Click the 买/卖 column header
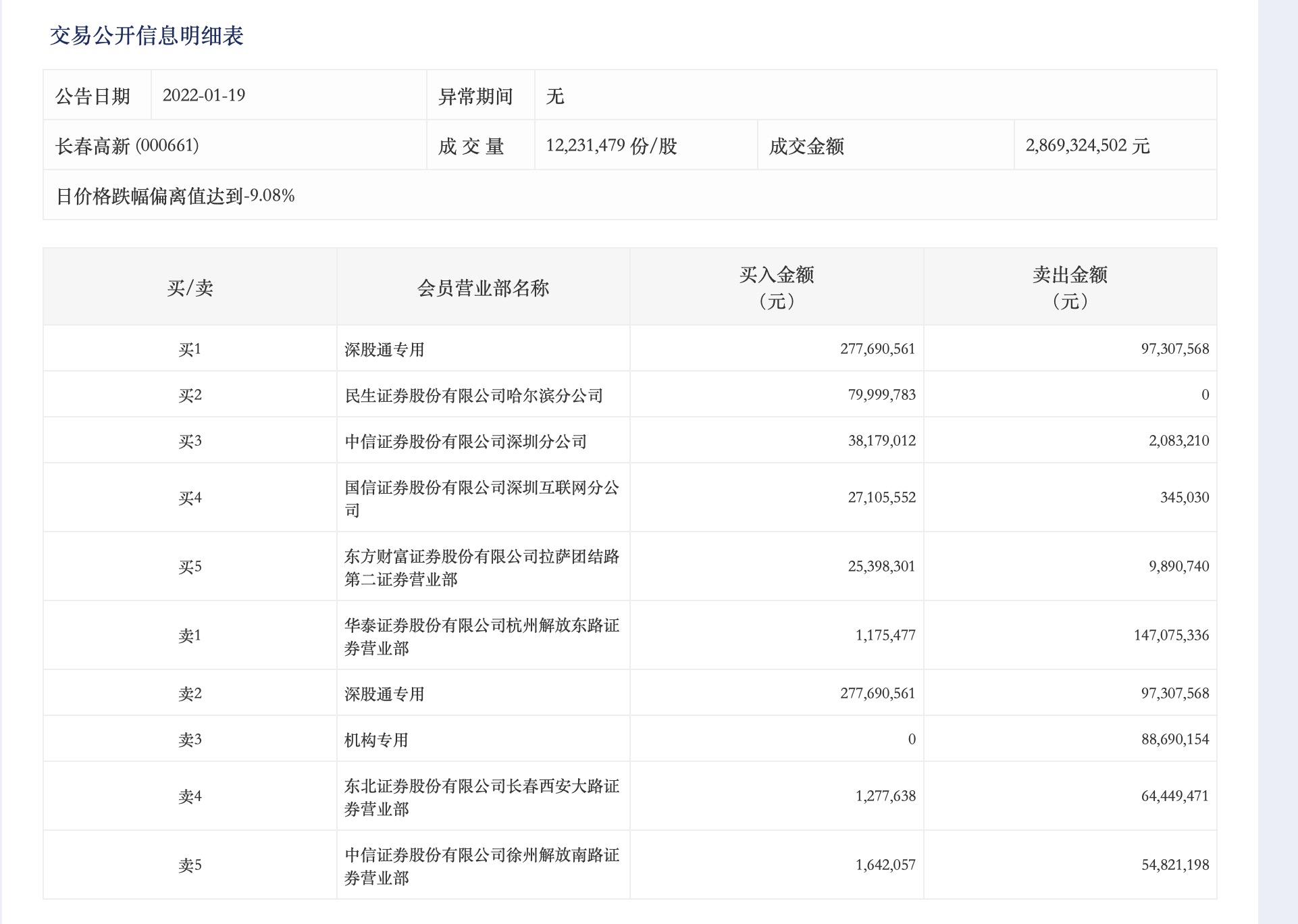Screen dimensions: 1298x924 190,288
